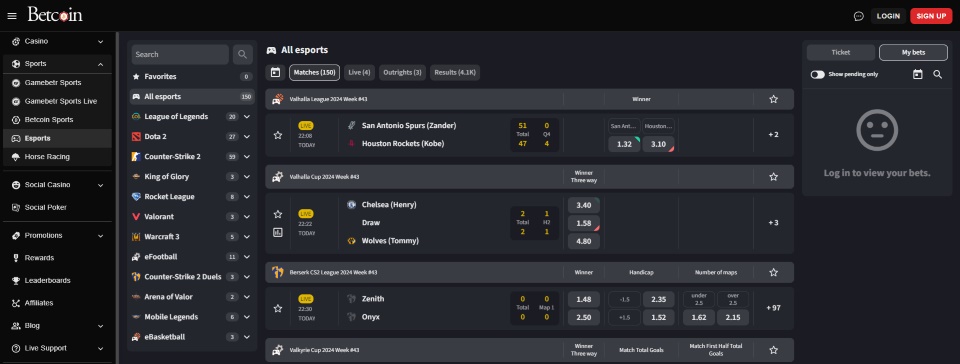Click in the esports Search field
Viewport: 960px width, 364px height.
(180, 54)
